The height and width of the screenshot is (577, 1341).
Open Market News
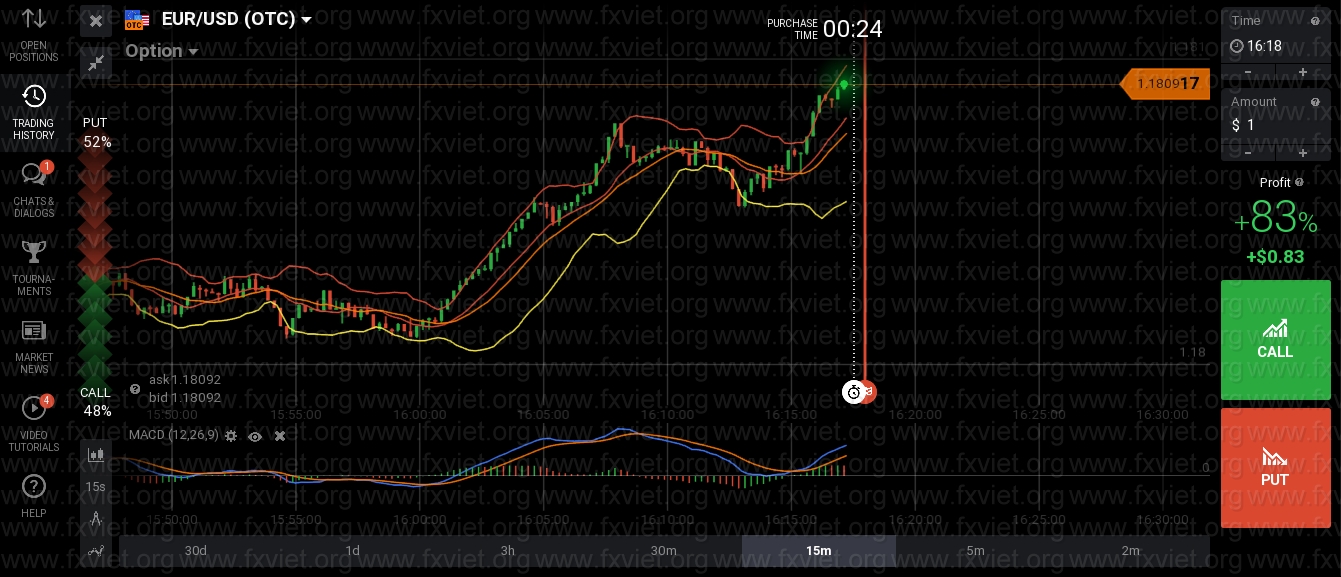pyautogui.click(x=34, y=347)
